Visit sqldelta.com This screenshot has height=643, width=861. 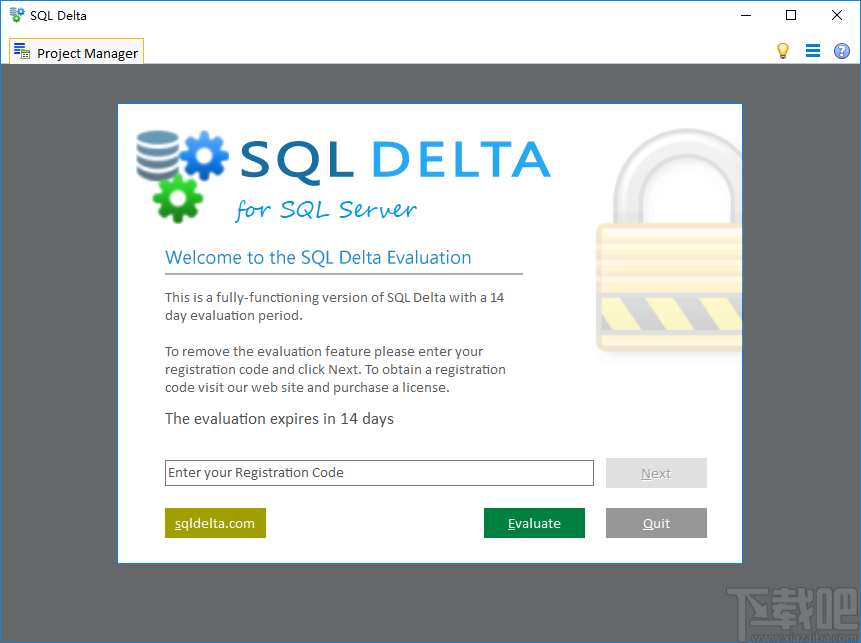pyautogui.click(x=215, y=523)
